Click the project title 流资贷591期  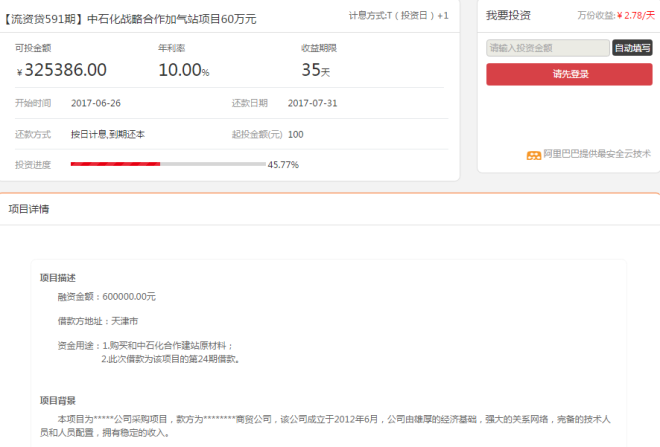(130, 19)
